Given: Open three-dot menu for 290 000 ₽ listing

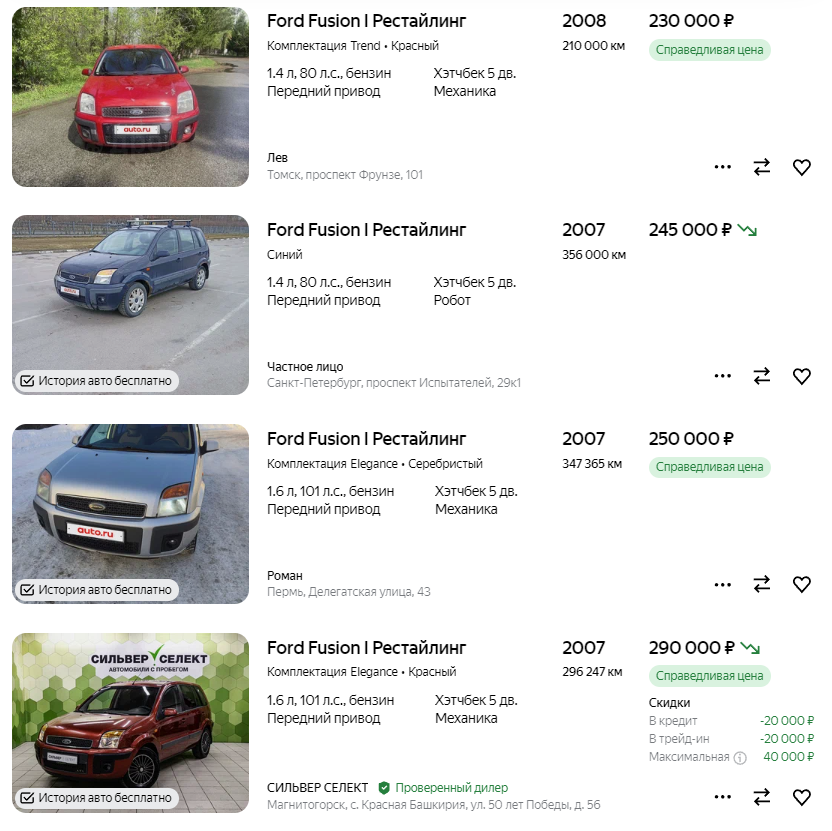Looking at the screenshot, I should click(x=723, y=797).
